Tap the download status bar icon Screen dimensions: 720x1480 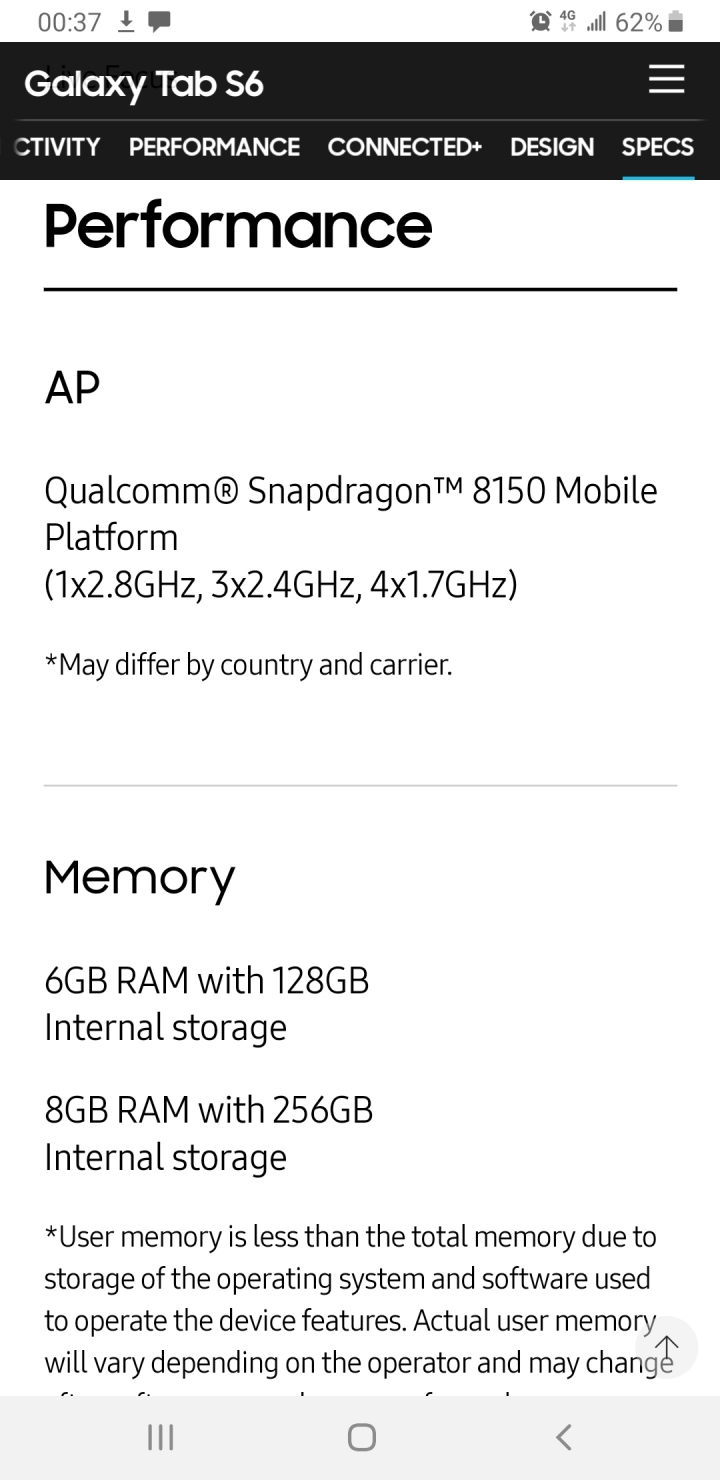(126, 21)
